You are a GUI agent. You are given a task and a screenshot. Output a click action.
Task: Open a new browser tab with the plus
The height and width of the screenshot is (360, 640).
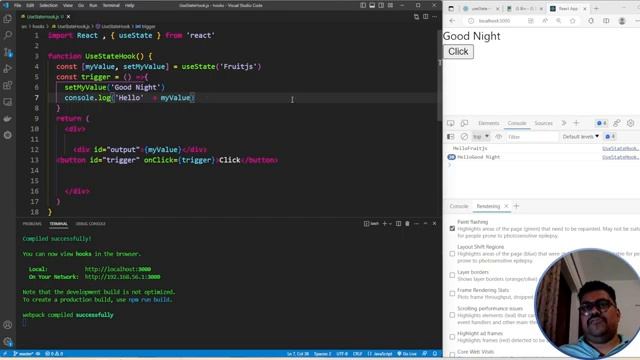tap(596, 8)
